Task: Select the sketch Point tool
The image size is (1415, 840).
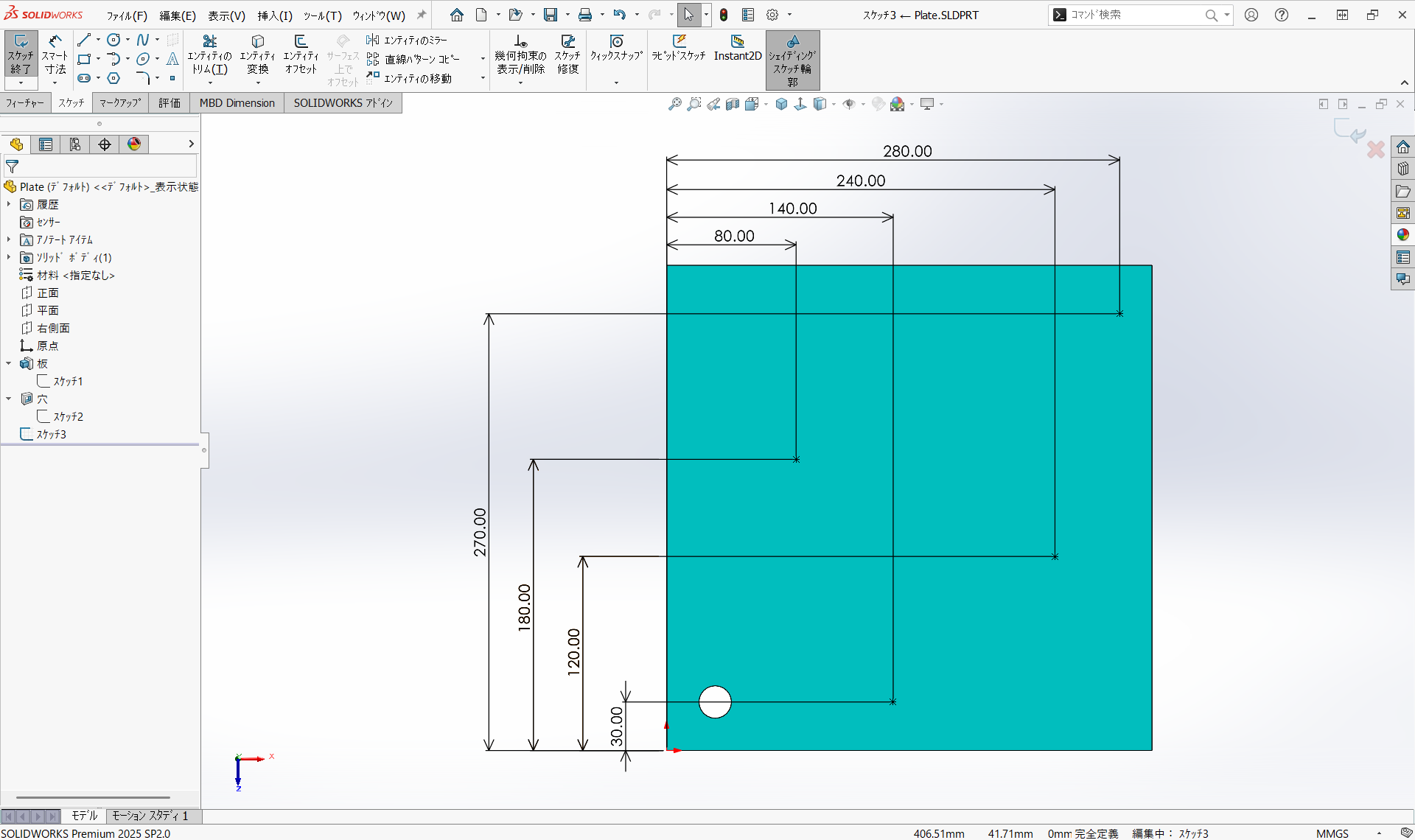Action: coord(172,78)
